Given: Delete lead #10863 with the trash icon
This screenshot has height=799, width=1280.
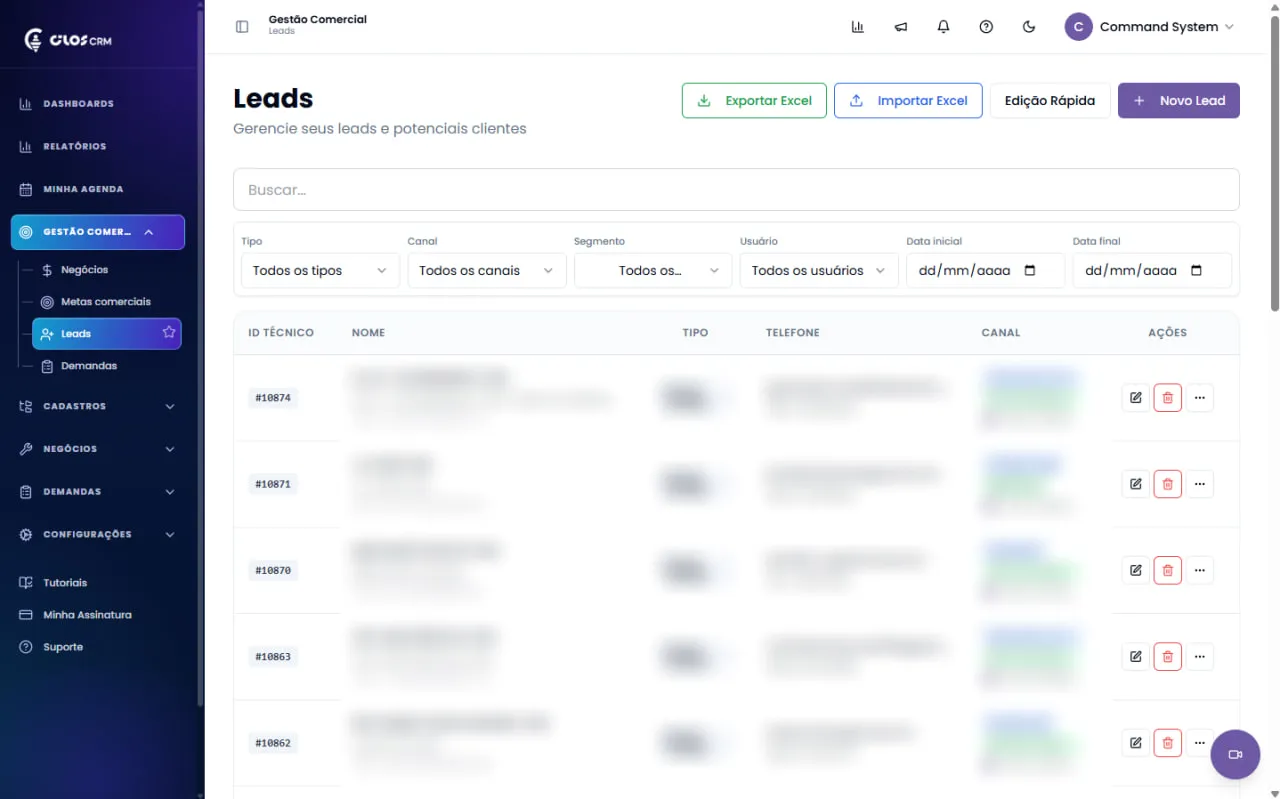Looking at the screenshot, I should point(1167,657).
